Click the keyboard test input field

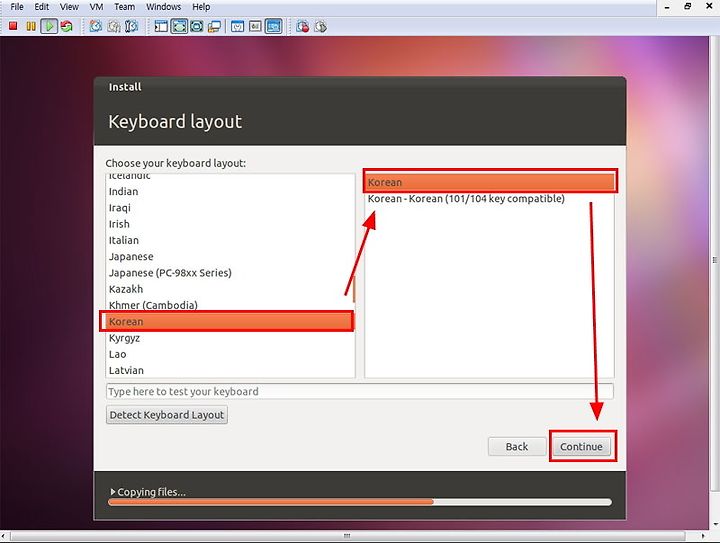360,392
